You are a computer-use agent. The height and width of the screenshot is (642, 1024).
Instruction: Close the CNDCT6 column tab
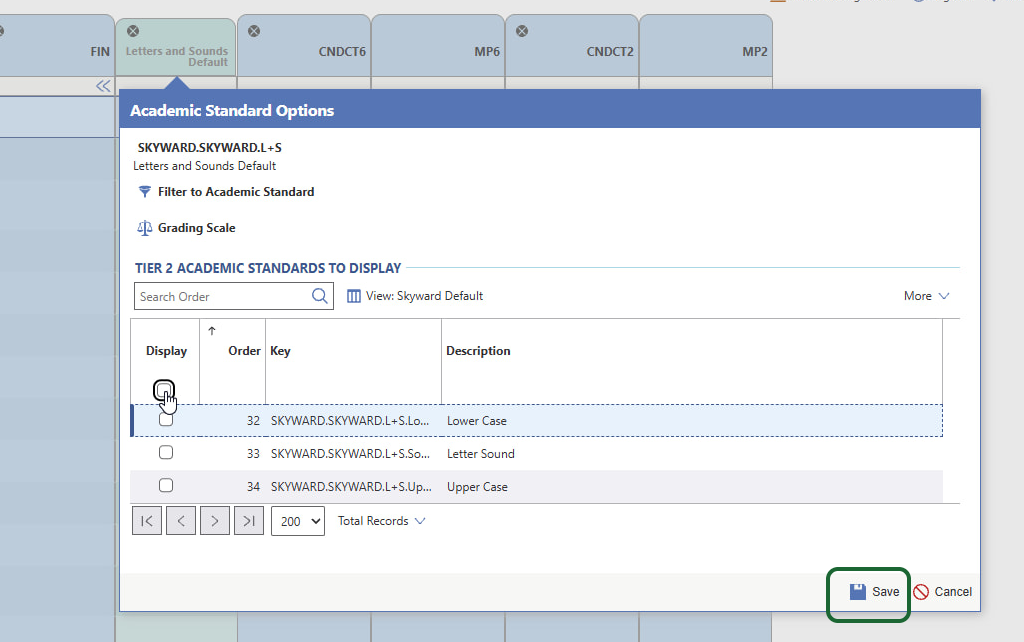254,31
